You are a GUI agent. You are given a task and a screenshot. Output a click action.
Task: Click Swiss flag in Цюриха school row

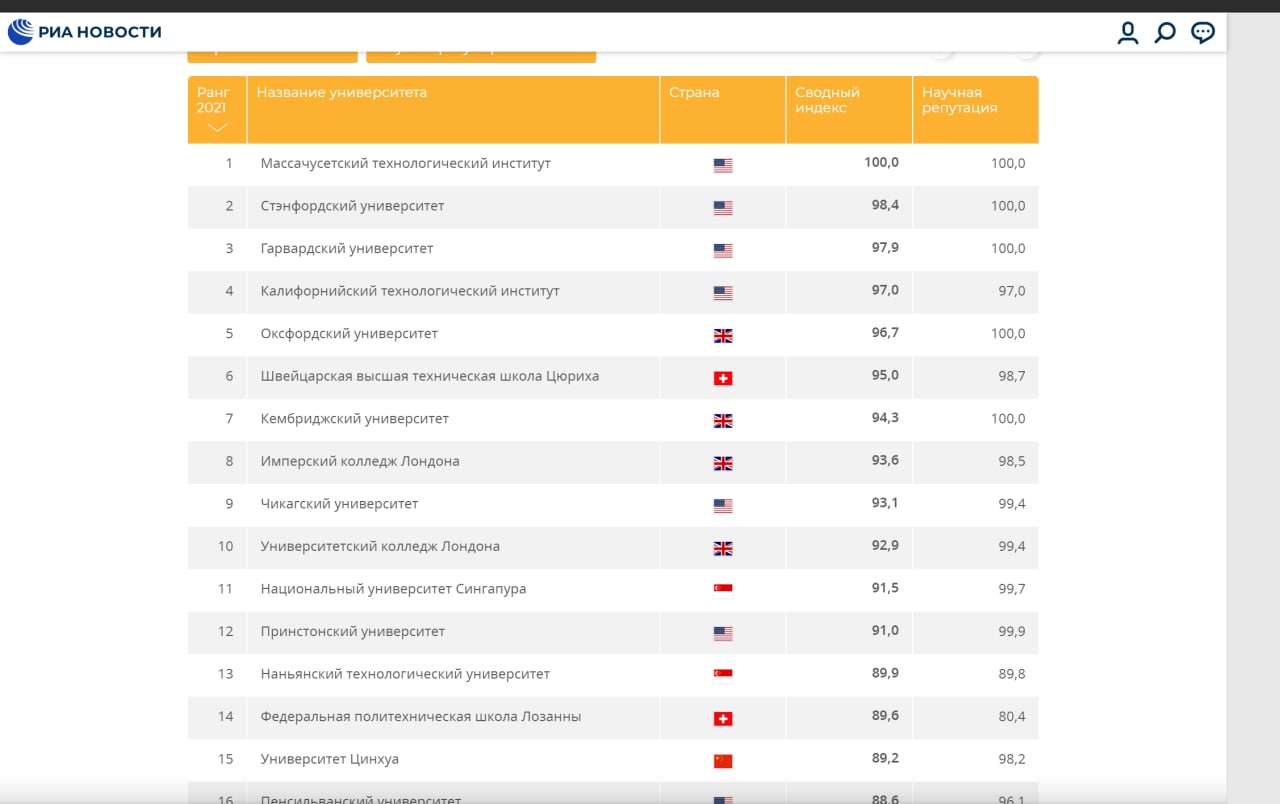pyautogui.click(x=723, y=378)
